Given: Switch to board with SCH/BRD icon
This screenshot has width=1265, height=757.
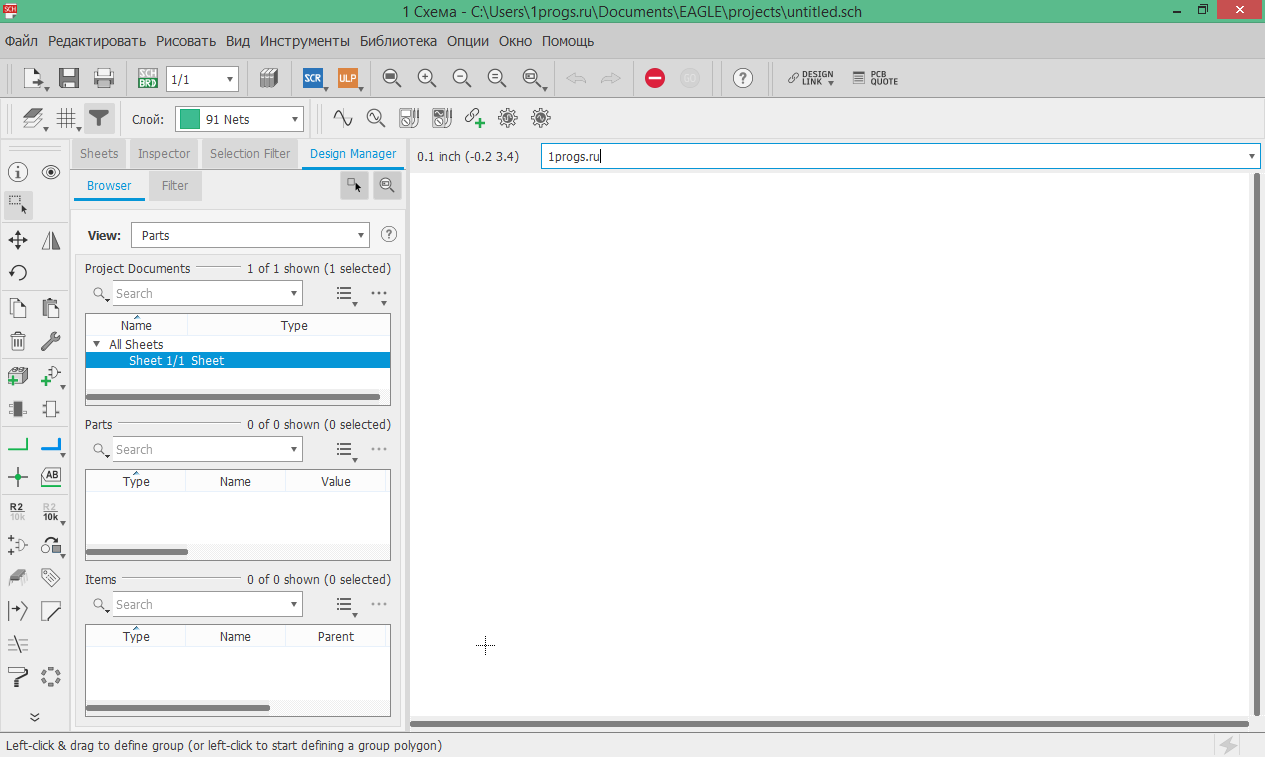Looking at the screenshot, I should pyautogui.click(x=147, y=78).
